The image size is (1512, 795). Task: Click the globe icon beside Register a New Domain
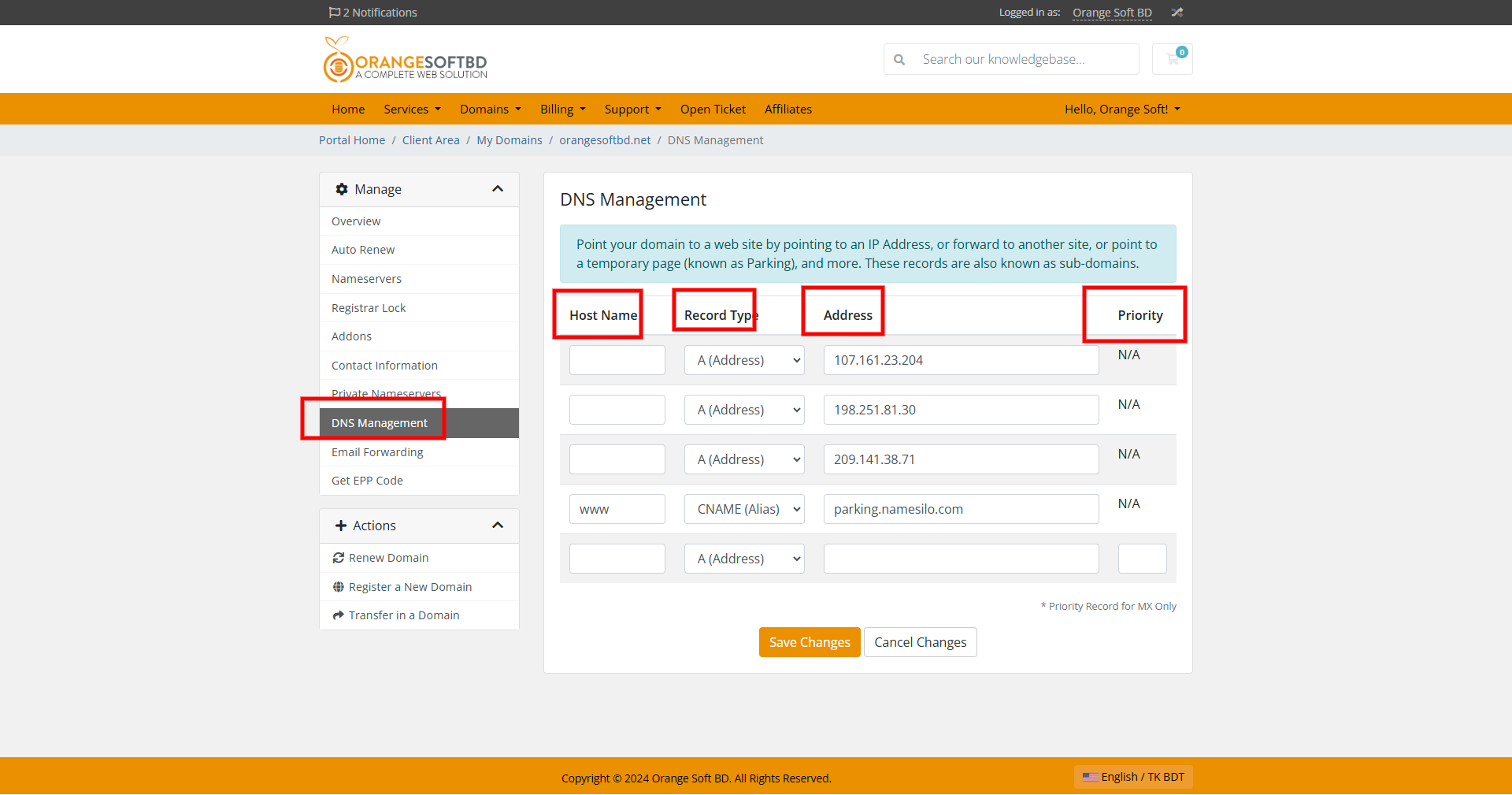[339, 586]
